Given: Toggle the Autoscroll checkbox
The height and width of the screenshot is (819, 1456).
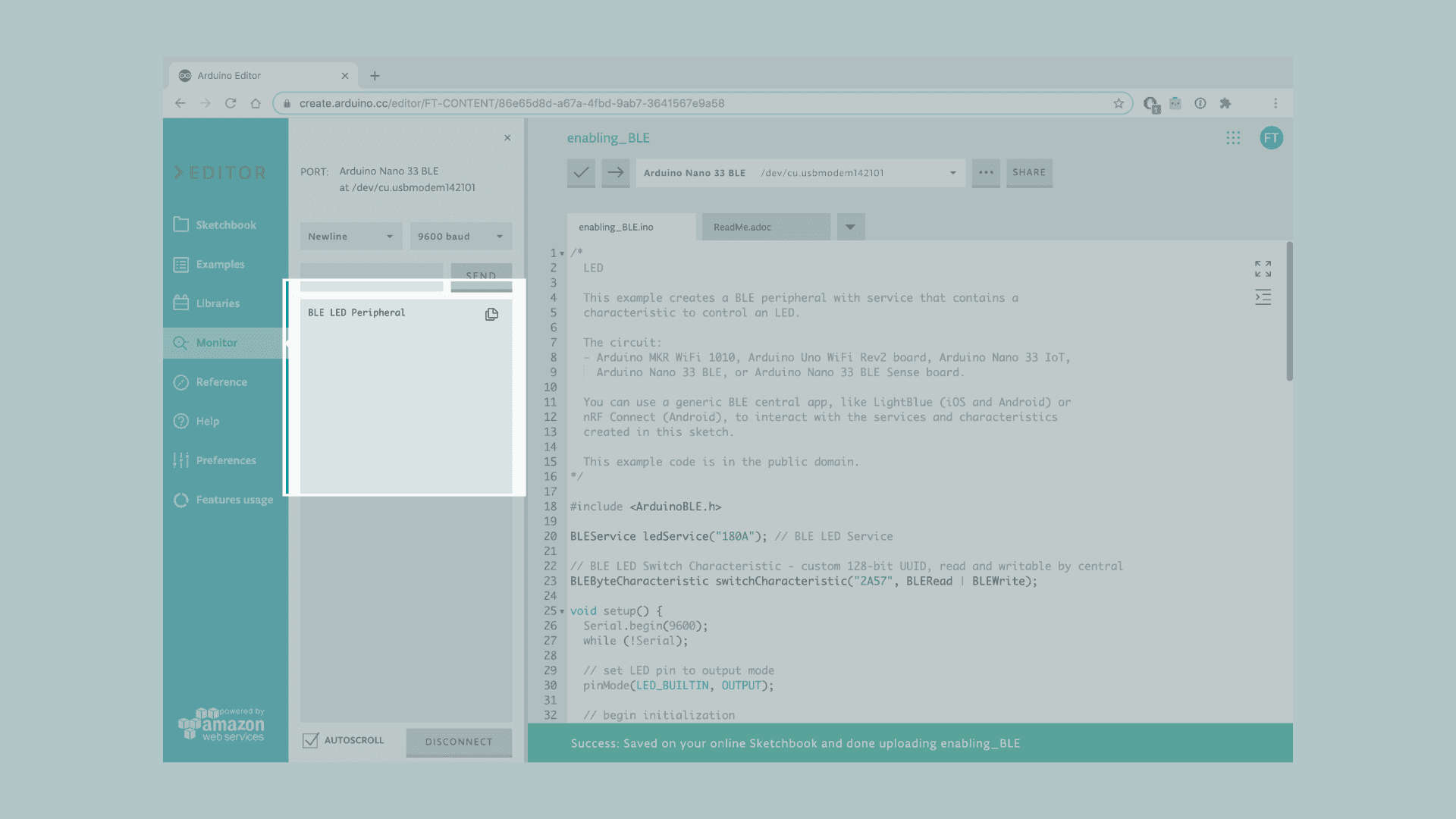Looking at the screenshot, I should click(x=310, y=741).
